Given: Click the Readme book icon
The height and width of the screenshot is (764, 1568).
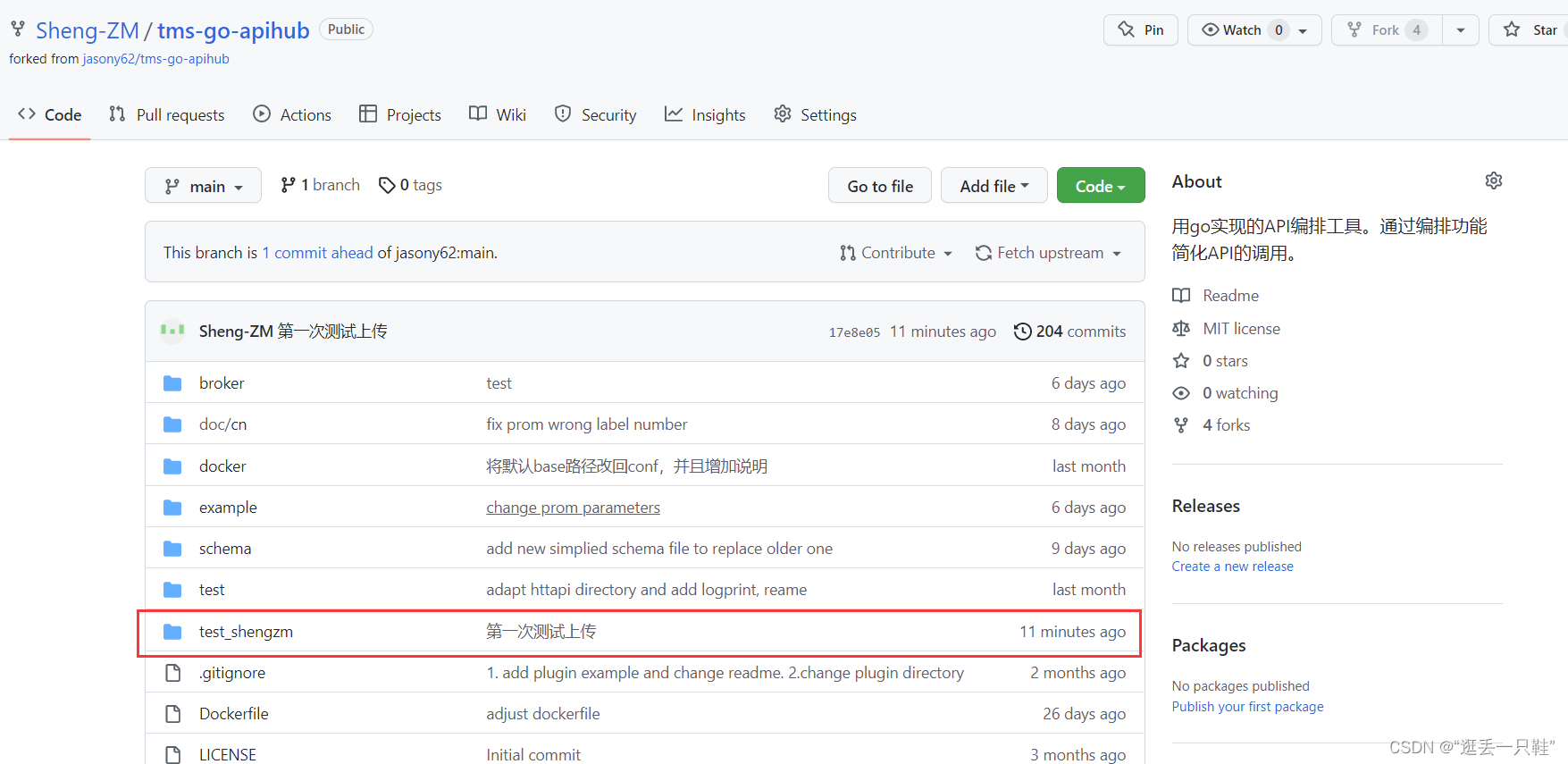Looking at the screenshot, I should coord(1181,296).
